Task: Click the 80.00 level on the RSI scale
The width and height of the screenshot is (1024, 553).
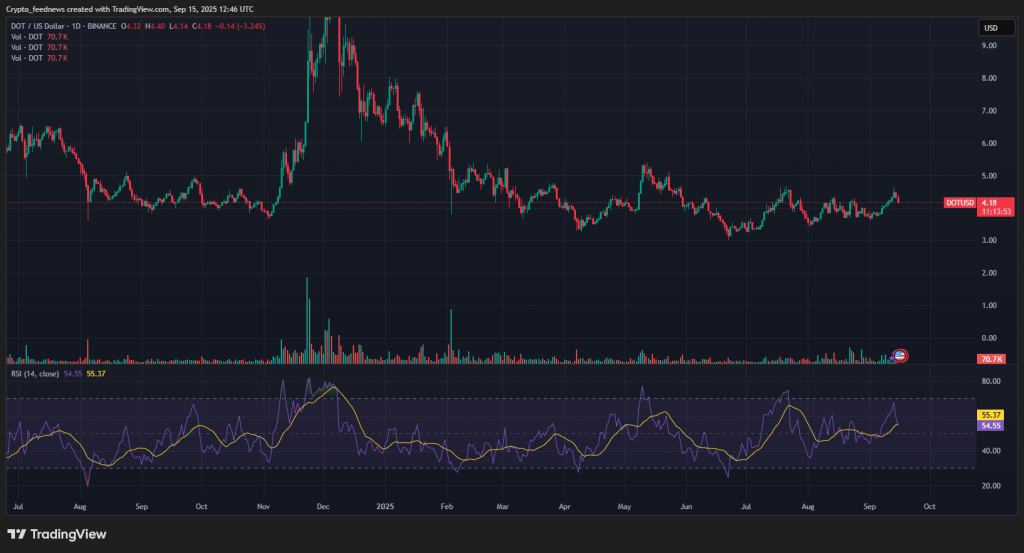Action: click(x=988, y=381)
